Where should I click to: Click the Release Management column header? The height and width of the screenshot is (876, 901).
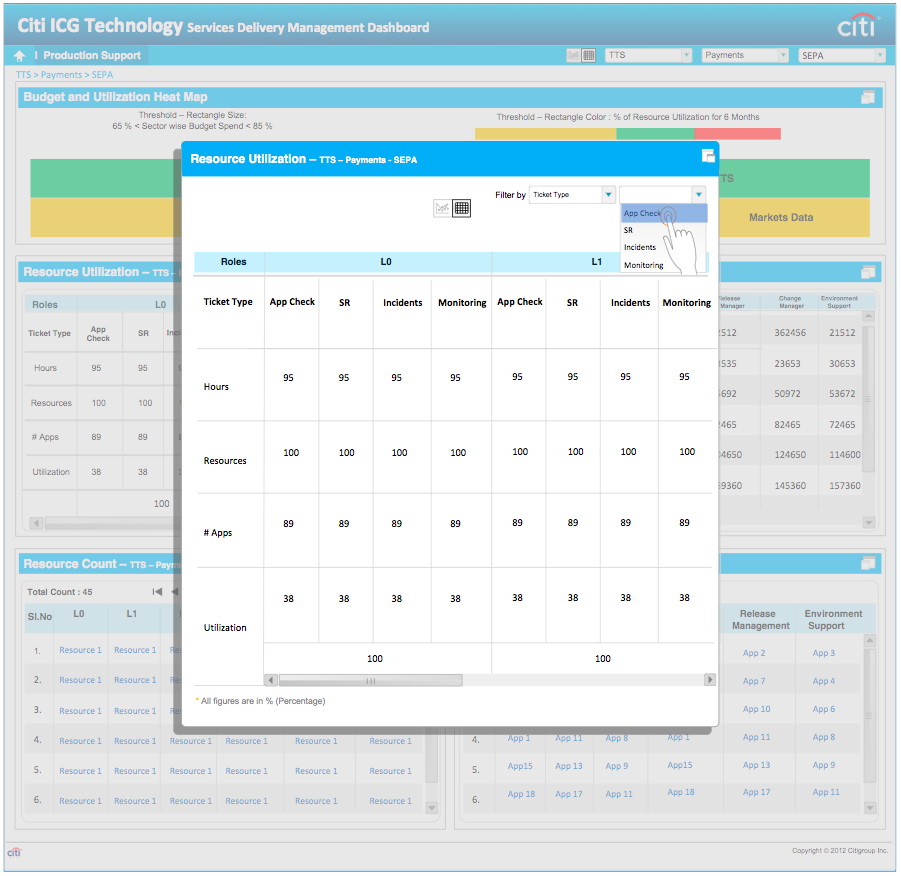coord(760,620)
